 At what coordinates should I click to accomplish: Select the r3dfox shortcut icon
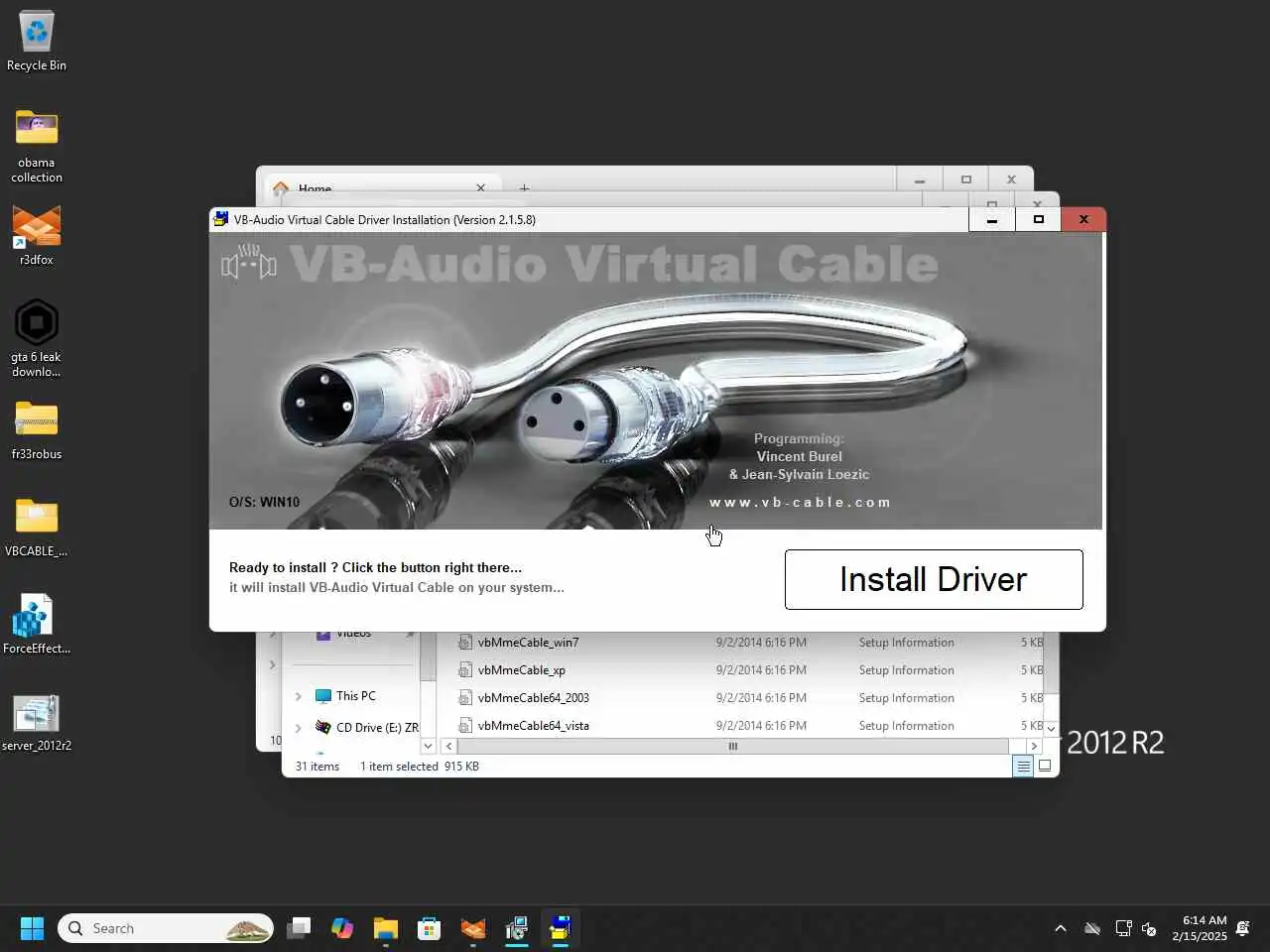pyautogui.click(x=37, y=236)
